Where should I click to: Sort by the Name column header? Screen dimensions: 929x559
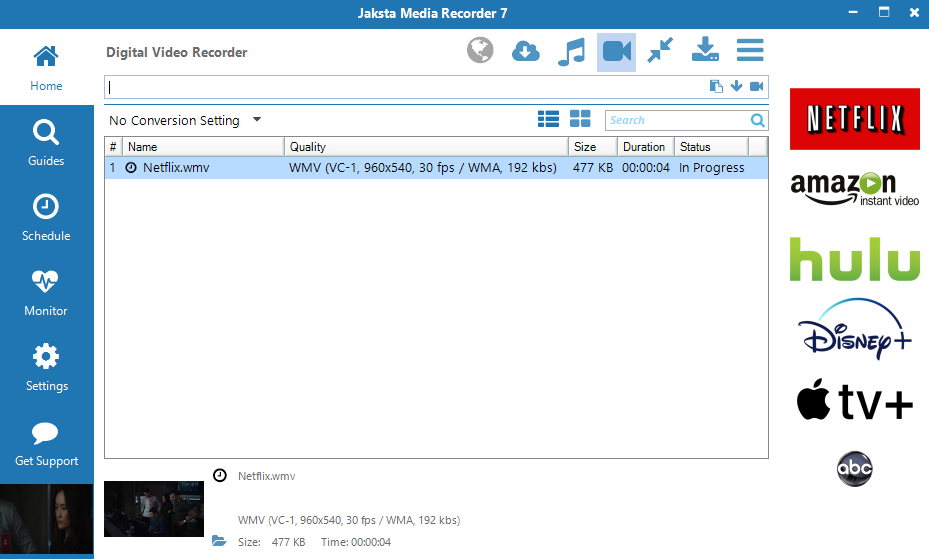203,147
